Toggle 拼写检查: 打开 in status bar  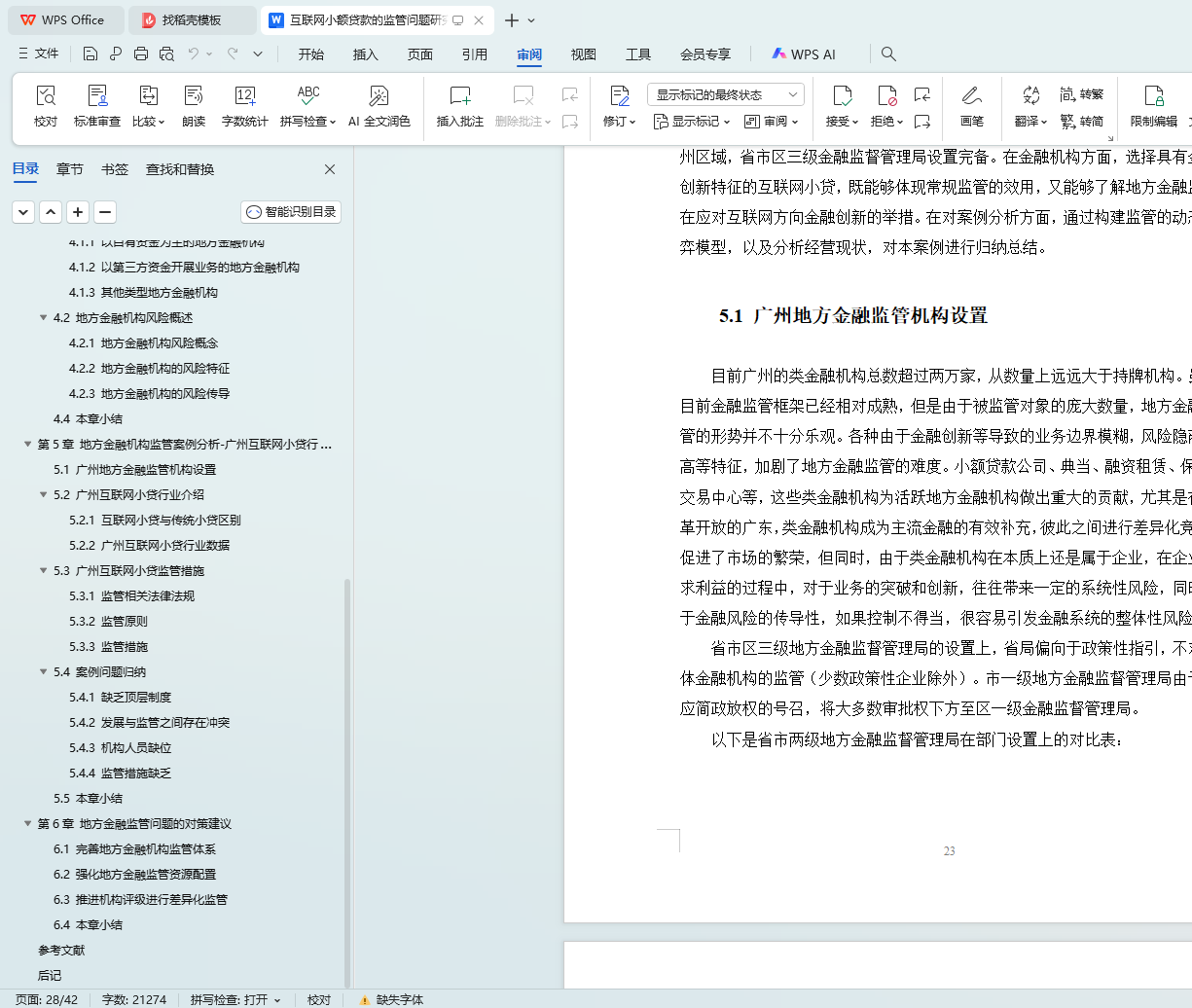coord(235,999)
